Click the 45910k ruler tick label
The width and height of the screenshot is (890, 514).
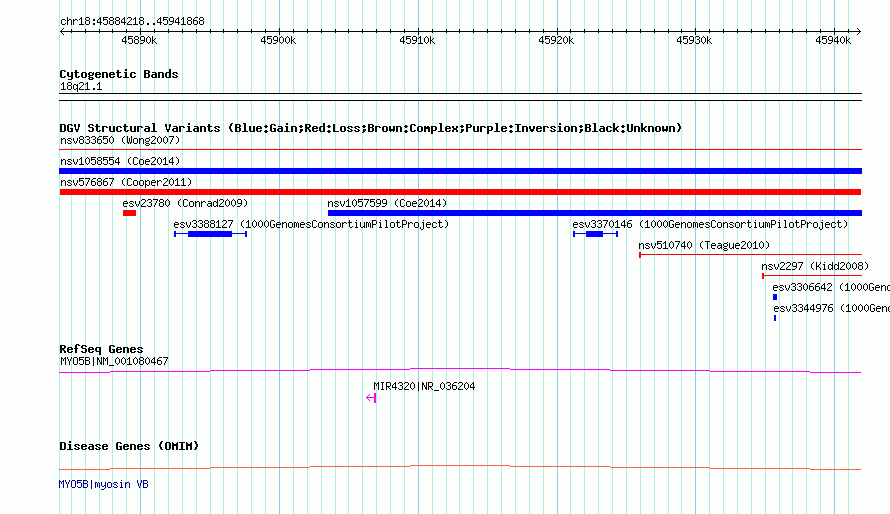417,40
